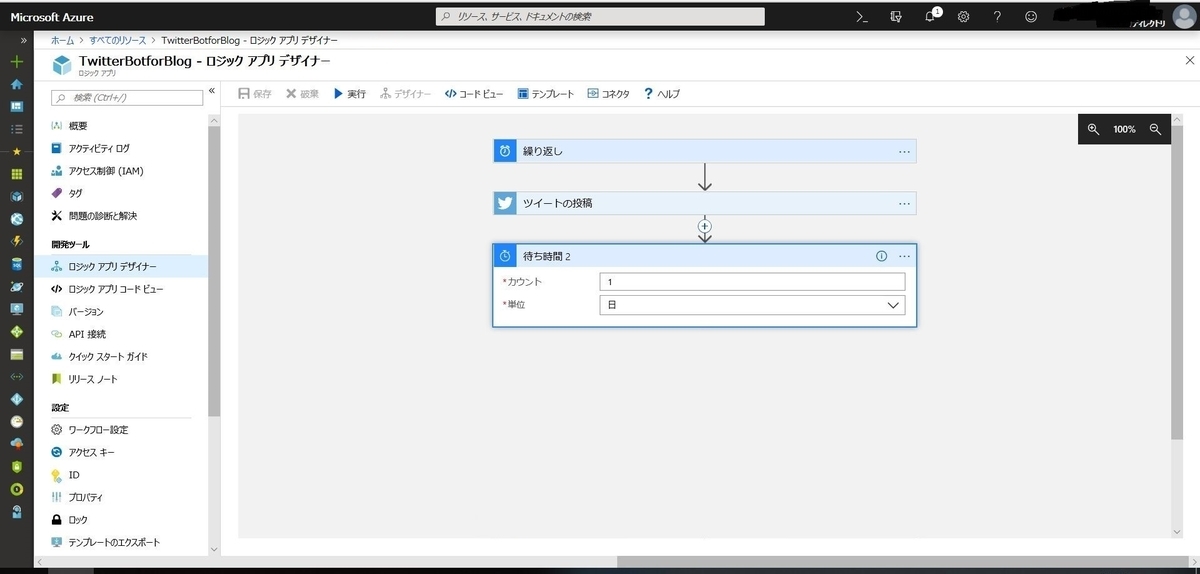Open Dashboard icon in left rail
This screenshot has height=574, width=1200.
coord(16,106)
